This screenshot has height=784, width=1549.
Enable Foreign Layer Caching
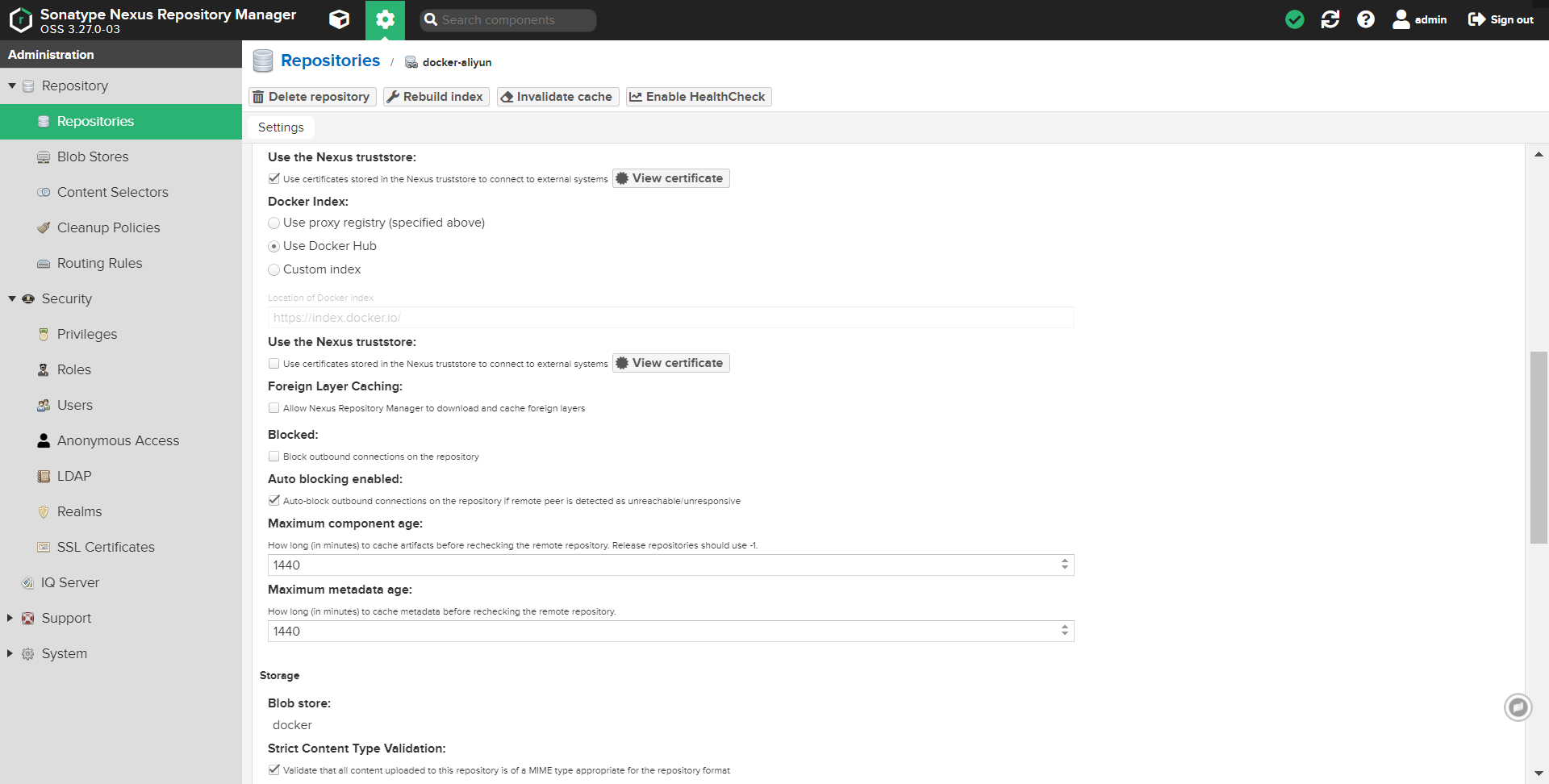point(273,408)
